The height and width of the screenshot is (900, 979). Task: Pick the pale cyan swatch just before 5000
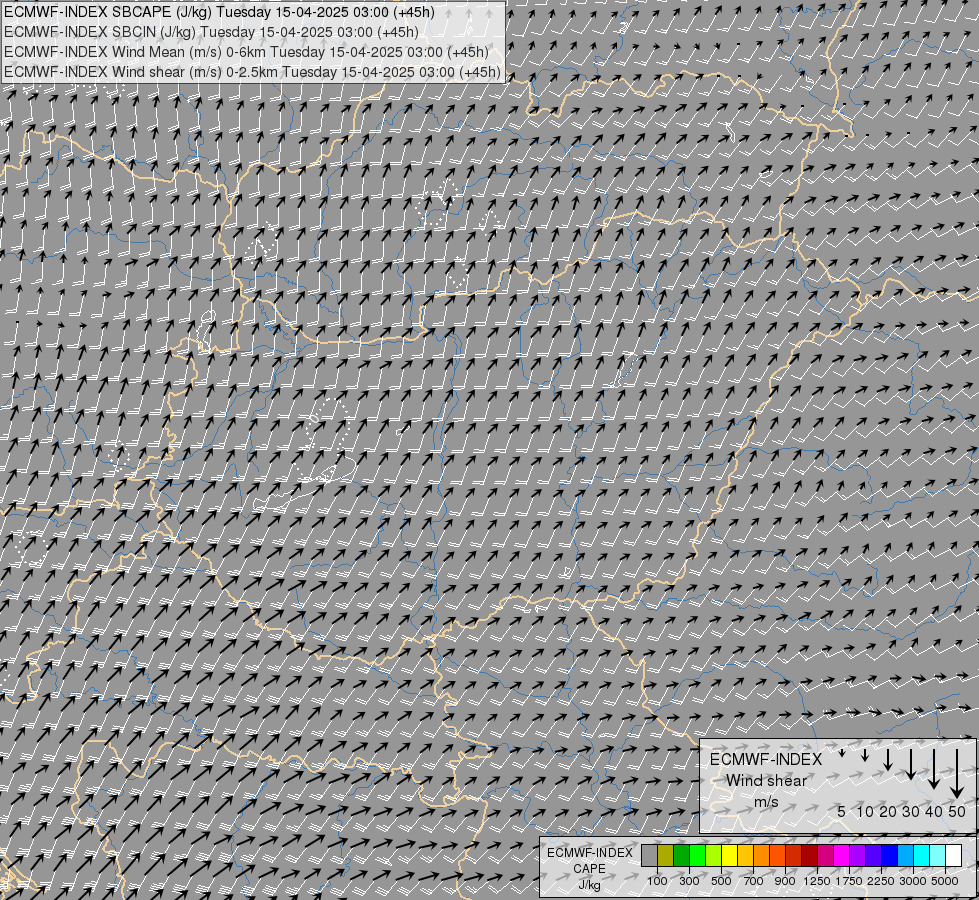pyautogui.click(x=938, y=856)
